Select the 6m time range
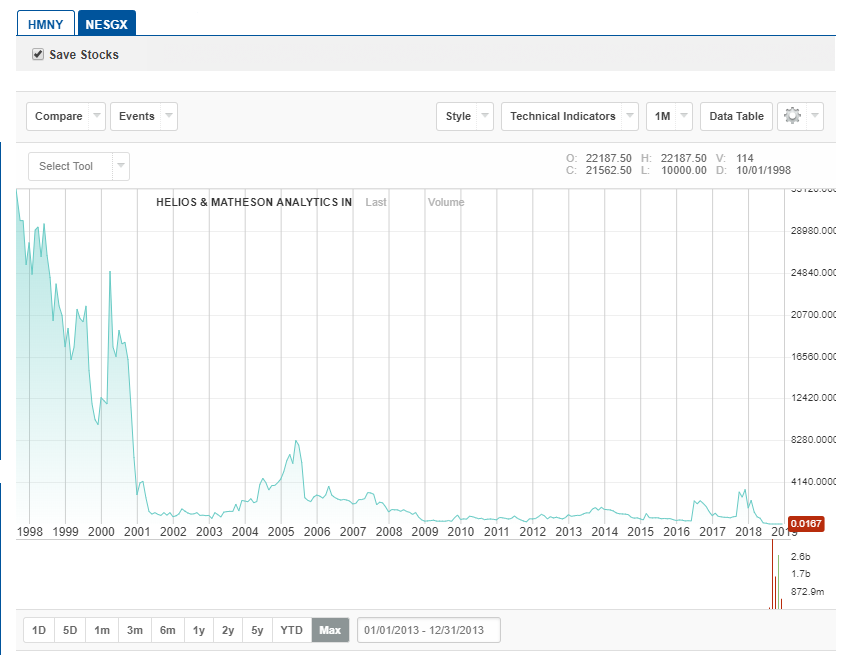This screenshot has height=655, width=851. 168,630
